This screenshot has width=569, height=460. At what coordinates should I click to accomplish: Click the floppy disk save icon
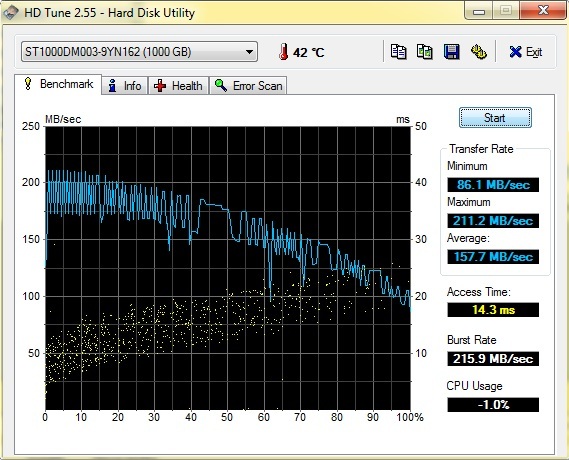(452, 52)
